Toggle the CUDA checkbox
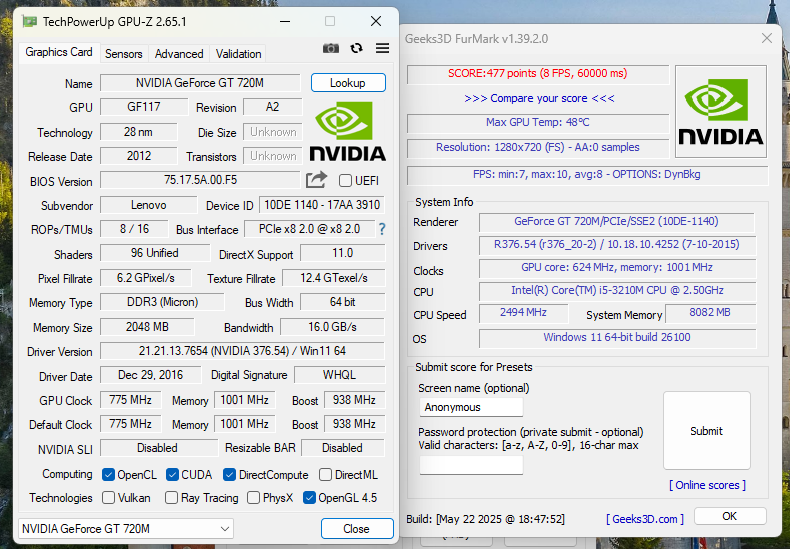The image size is (790, 549). 172,474
